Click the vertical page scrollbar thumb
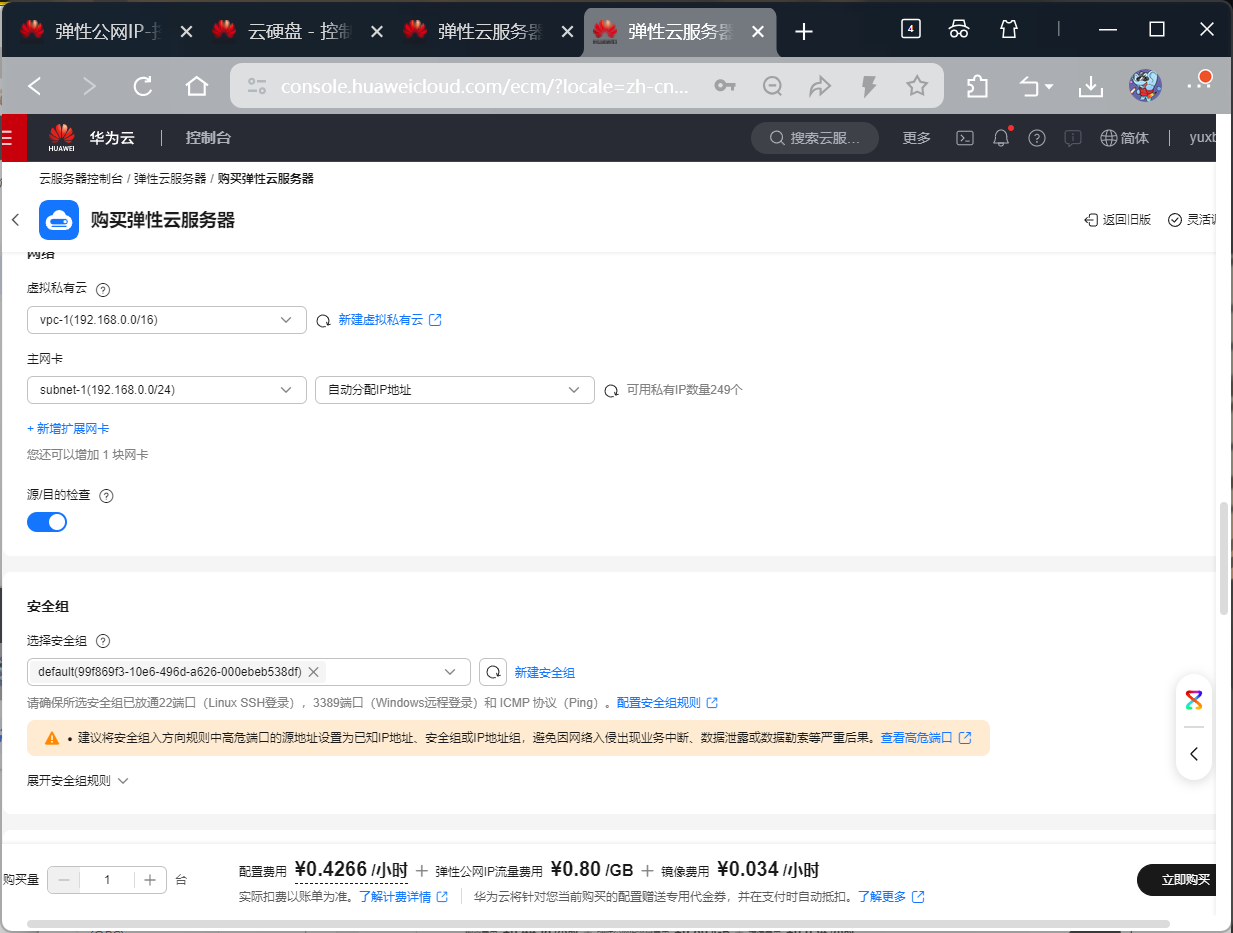This screenshot has height=933, width=1233. 1224,558
